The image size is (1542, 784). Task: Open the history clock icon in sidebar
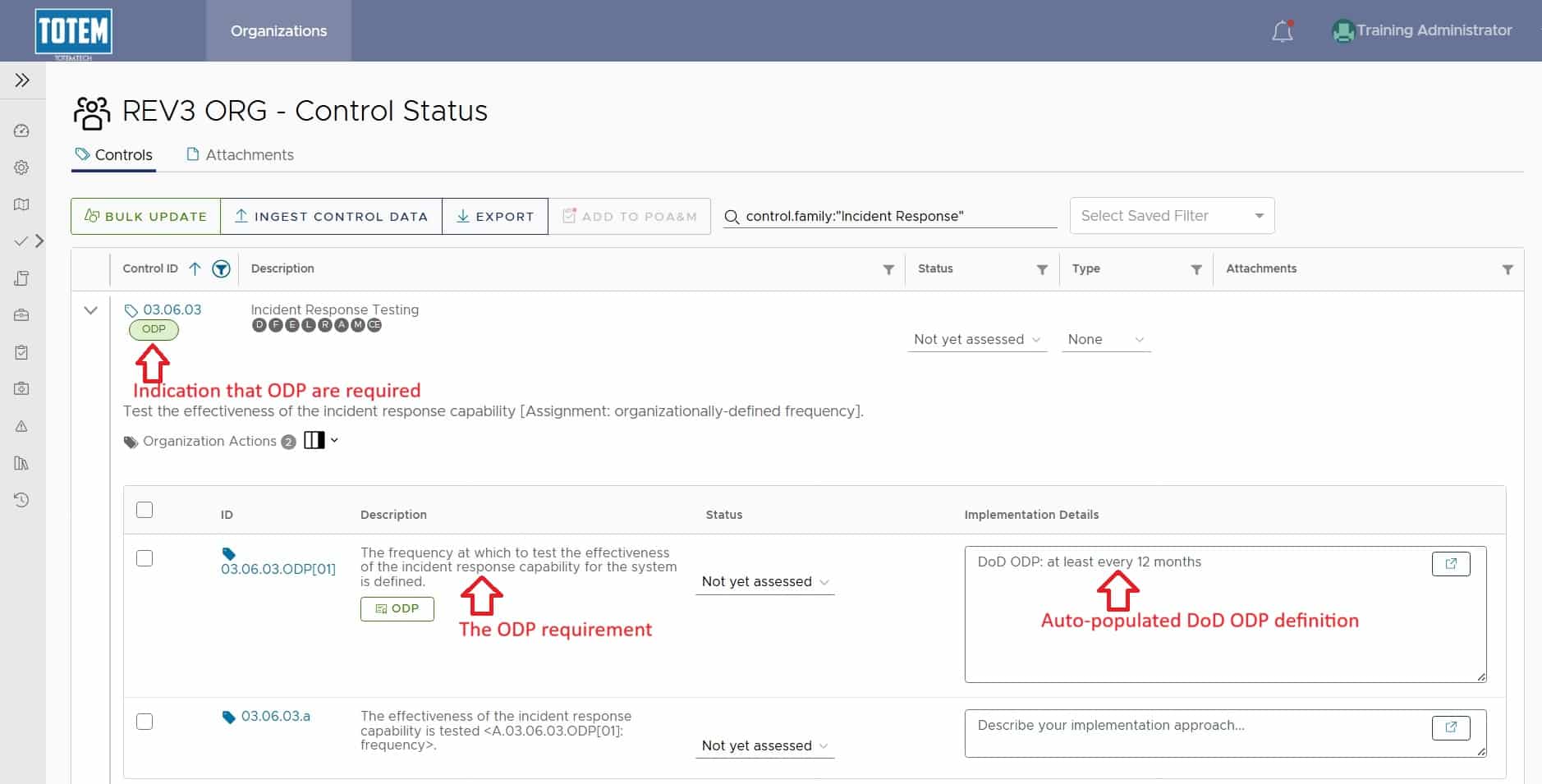pyautogui.click(x=22, y=500)
